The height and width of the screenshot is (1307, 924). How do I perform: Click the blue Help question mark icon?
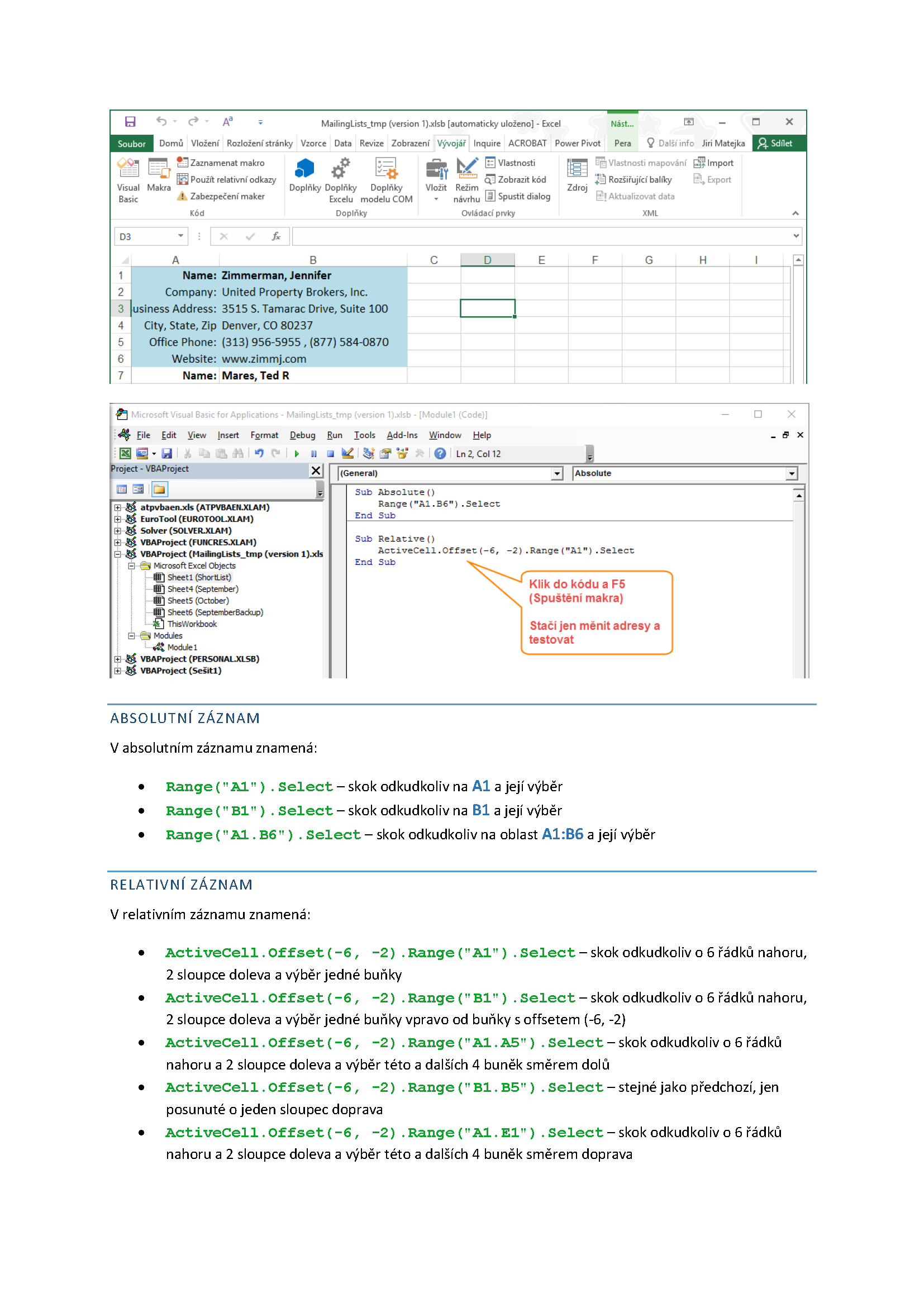tap(440, 454)
